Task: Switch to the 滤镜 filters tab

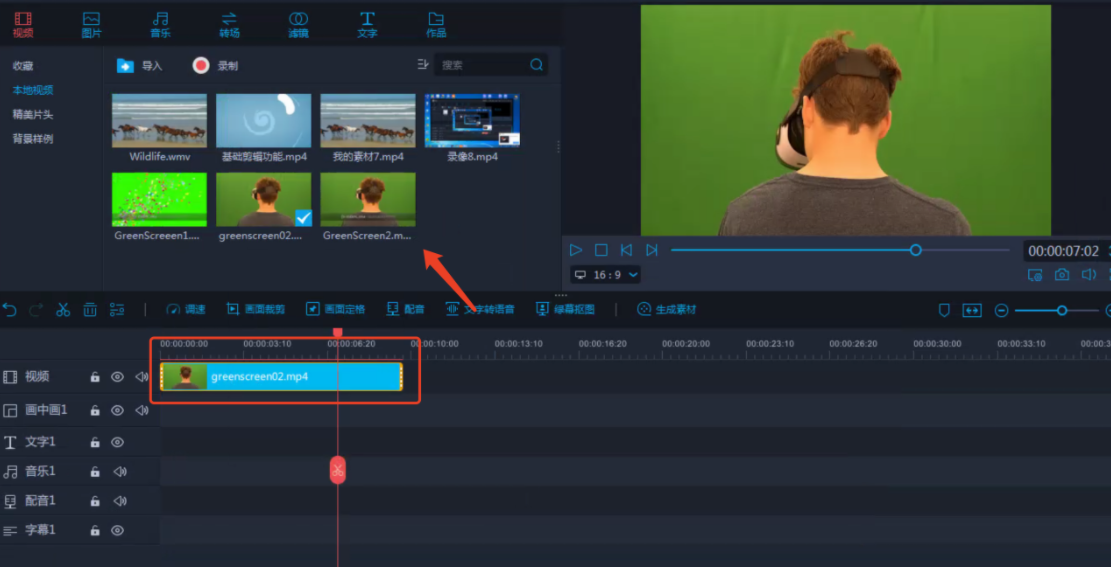Action: (298, 24)
